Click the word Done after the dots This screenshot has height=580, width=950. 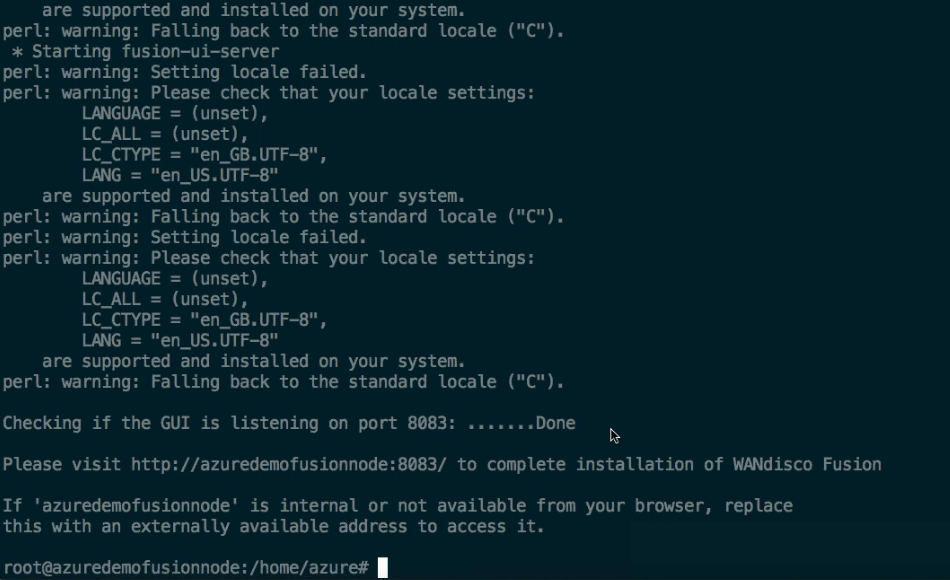pyautogui.click(x=556, y=423)
